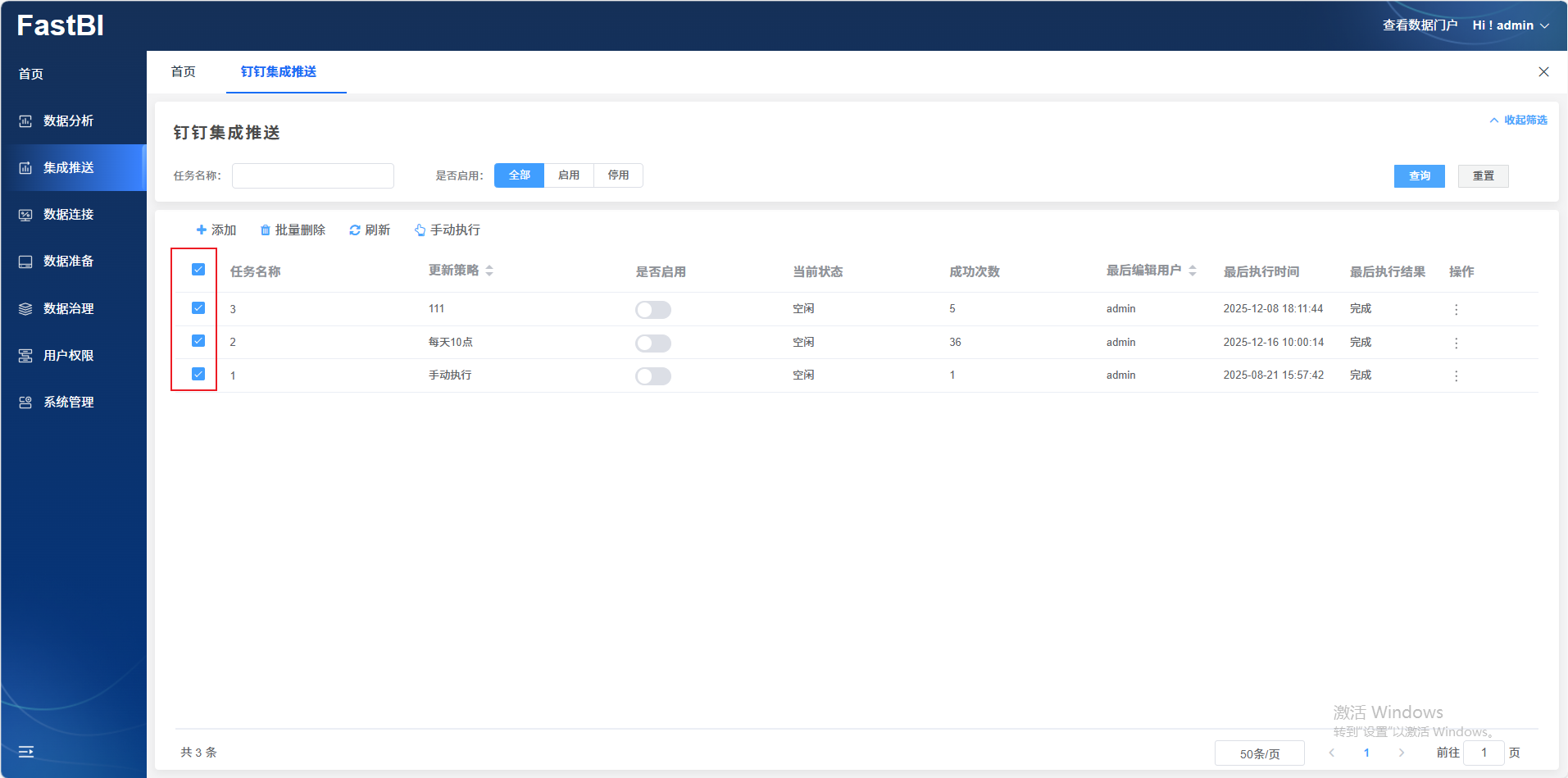Click the 刷新 refresh icon
The image size is (1568, 778).
(x=355, y=230)
